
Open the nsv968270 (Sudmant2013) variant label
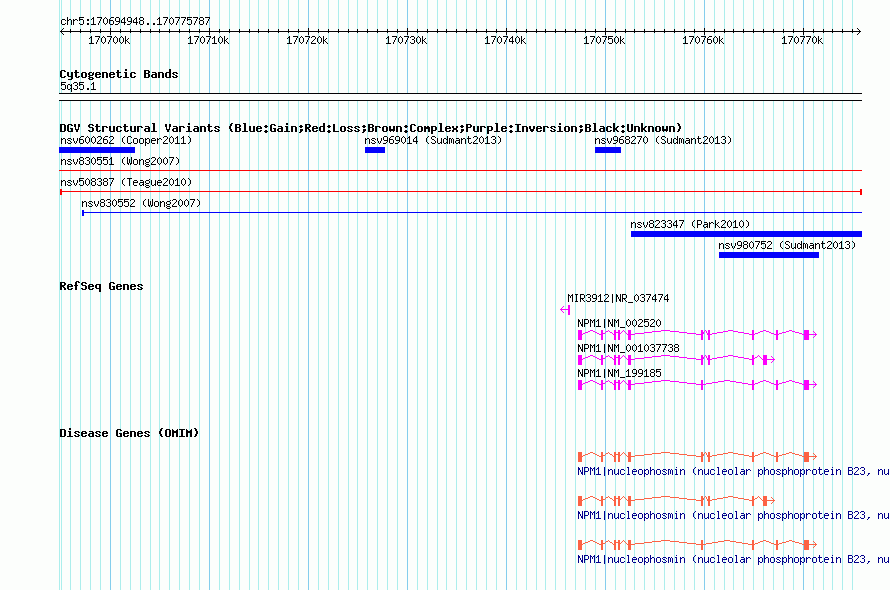tap(664, 140)
